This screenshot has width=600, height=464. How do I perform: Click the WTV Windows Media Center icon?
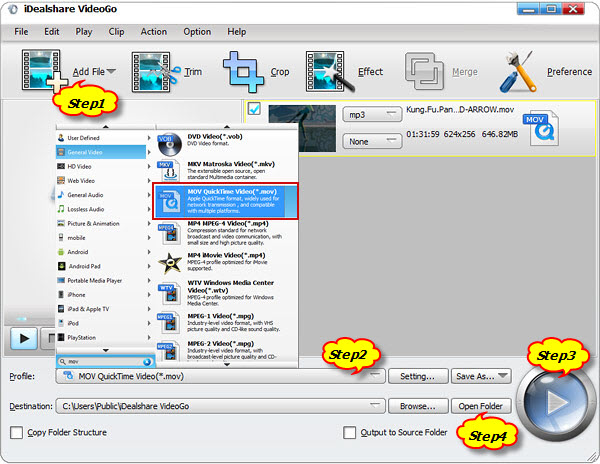pyautogui.click(x=170, y=293)
